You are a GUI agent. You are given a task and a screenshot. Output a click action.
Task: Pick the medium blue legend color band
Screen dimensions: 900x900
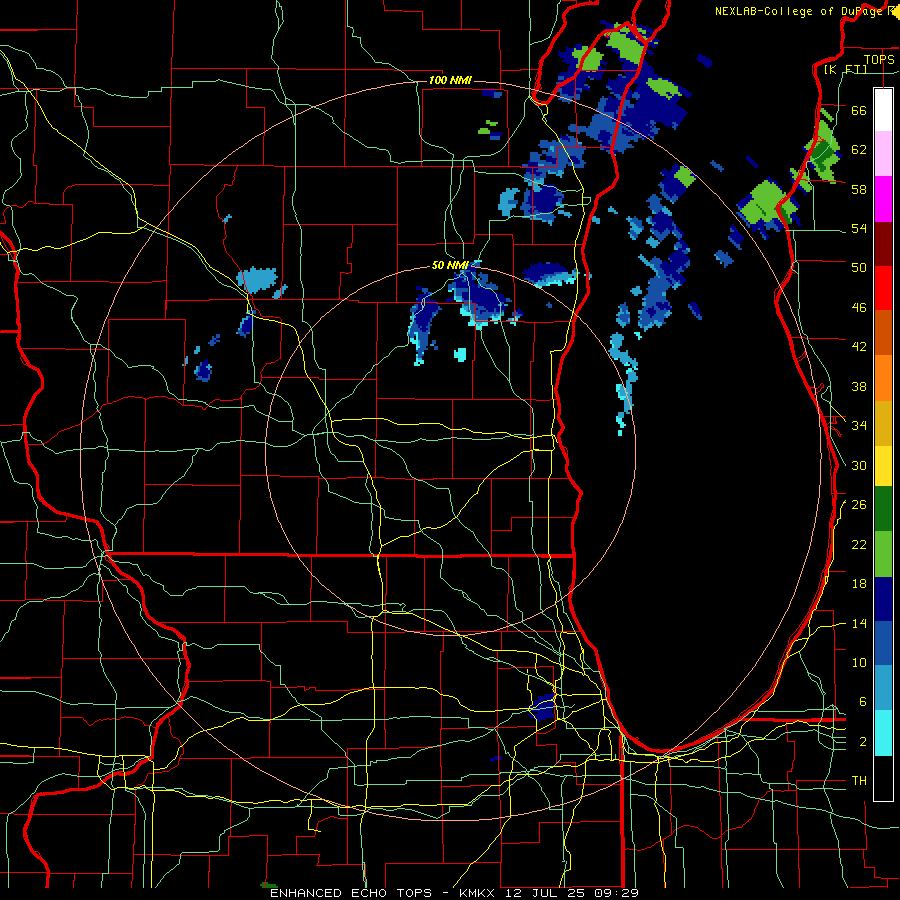(x=883, y=643)
